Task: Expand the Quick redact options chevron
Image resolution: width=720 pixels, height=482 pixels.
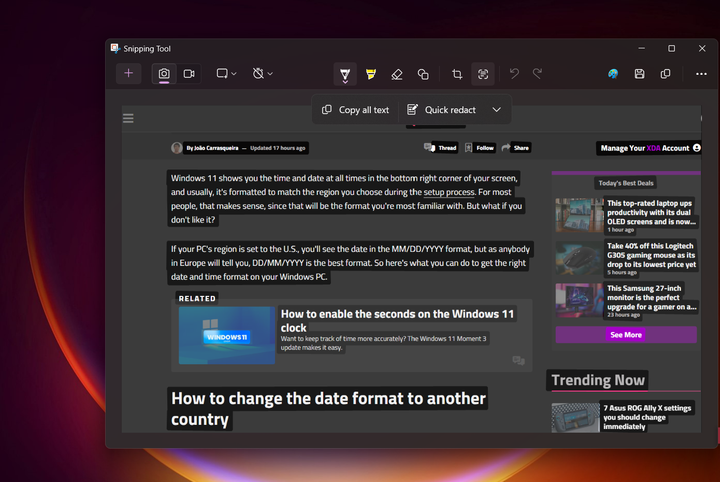Action: (496, 110)
